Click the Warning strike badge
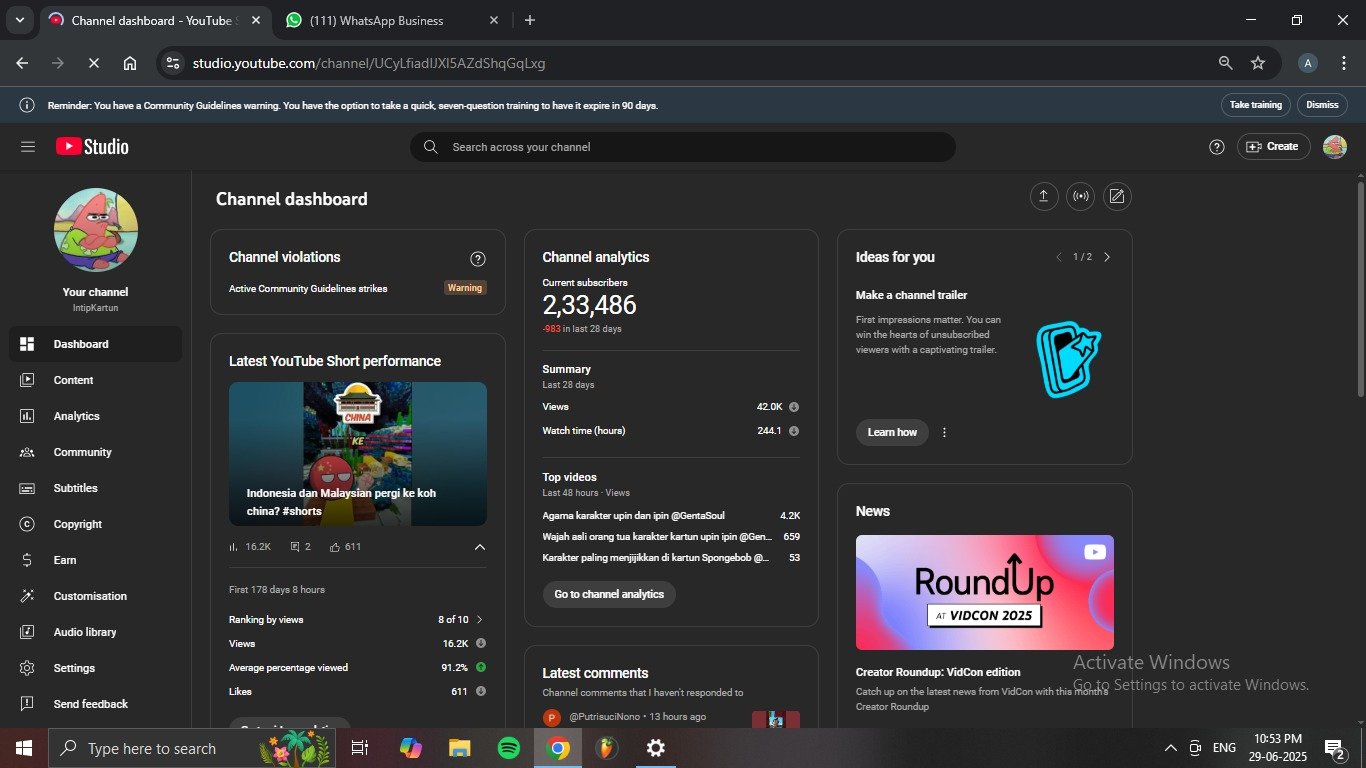Image resolution: width=1366 pixels, height=768 pixels. (465, 288)
